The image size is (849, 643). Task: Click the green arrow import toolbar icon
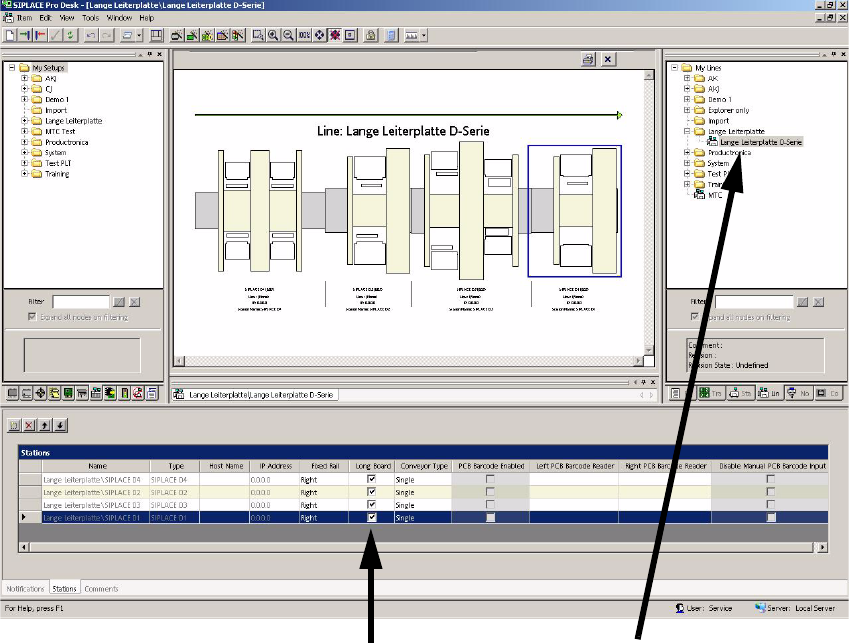point(25,36)
